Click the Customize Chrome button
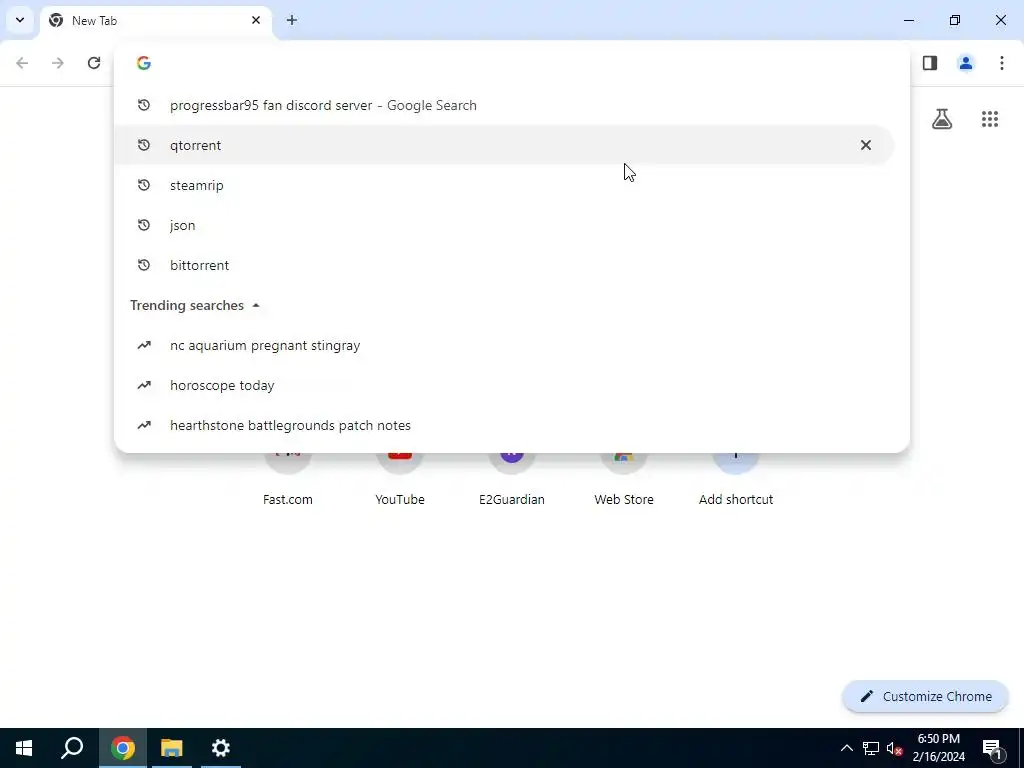This screenshot has height=768, width=1024. 925,696
